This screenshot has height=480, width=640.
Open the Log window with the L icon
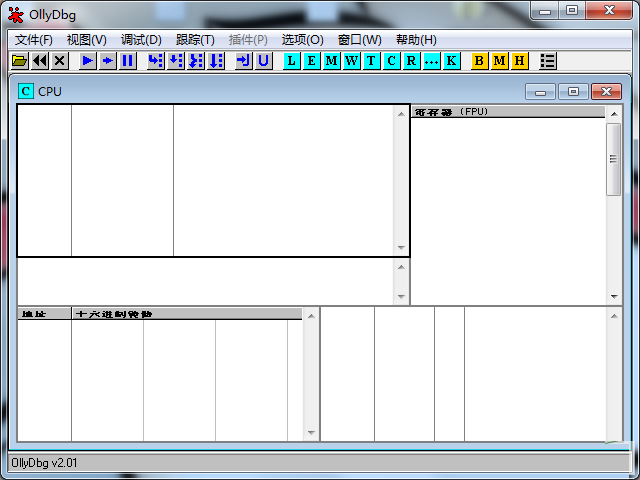[291, 61]
